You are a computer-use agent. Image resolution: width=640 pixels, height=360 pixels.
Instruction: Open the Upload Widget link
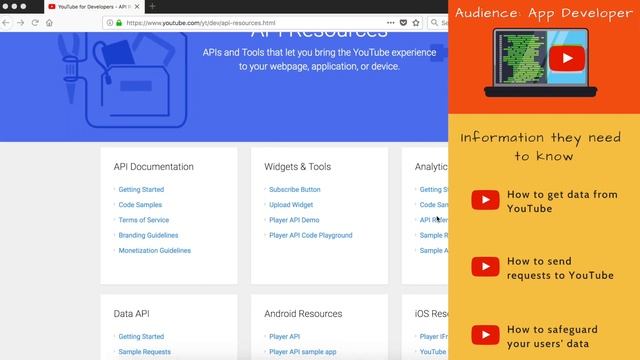tap(291, 204)
